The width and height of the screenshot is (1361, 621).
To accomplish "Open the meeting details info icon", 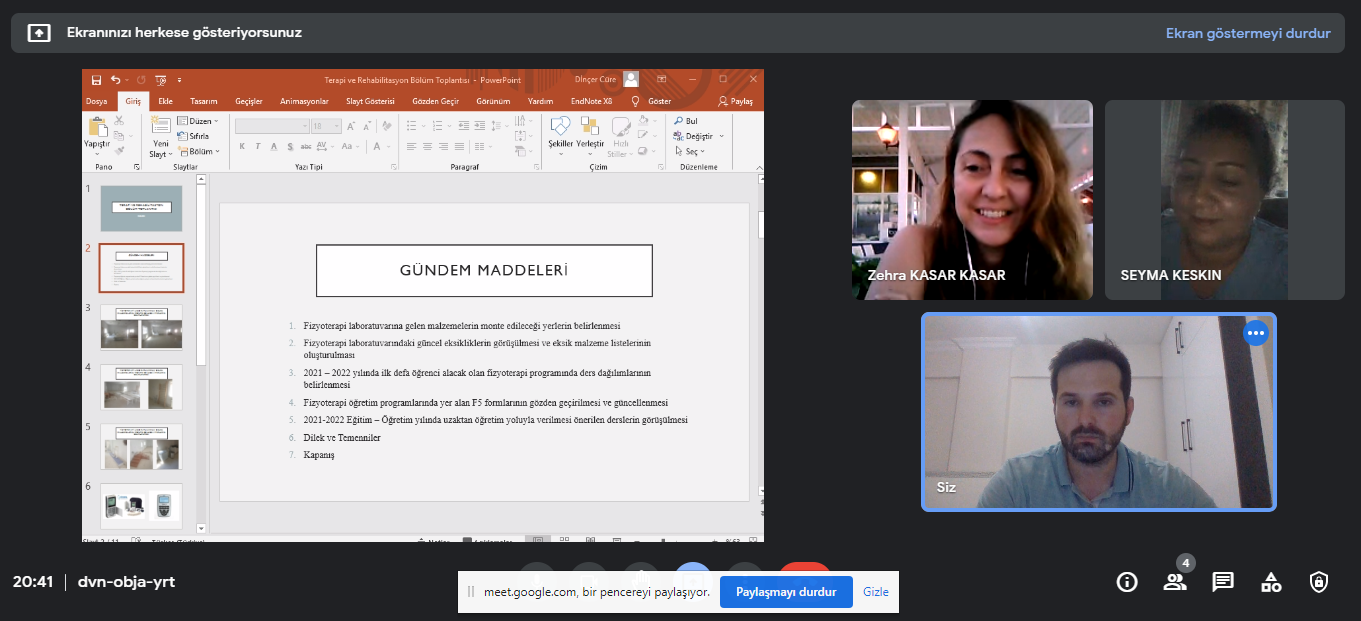I will pyautogui.click(x=1127, y=582).
